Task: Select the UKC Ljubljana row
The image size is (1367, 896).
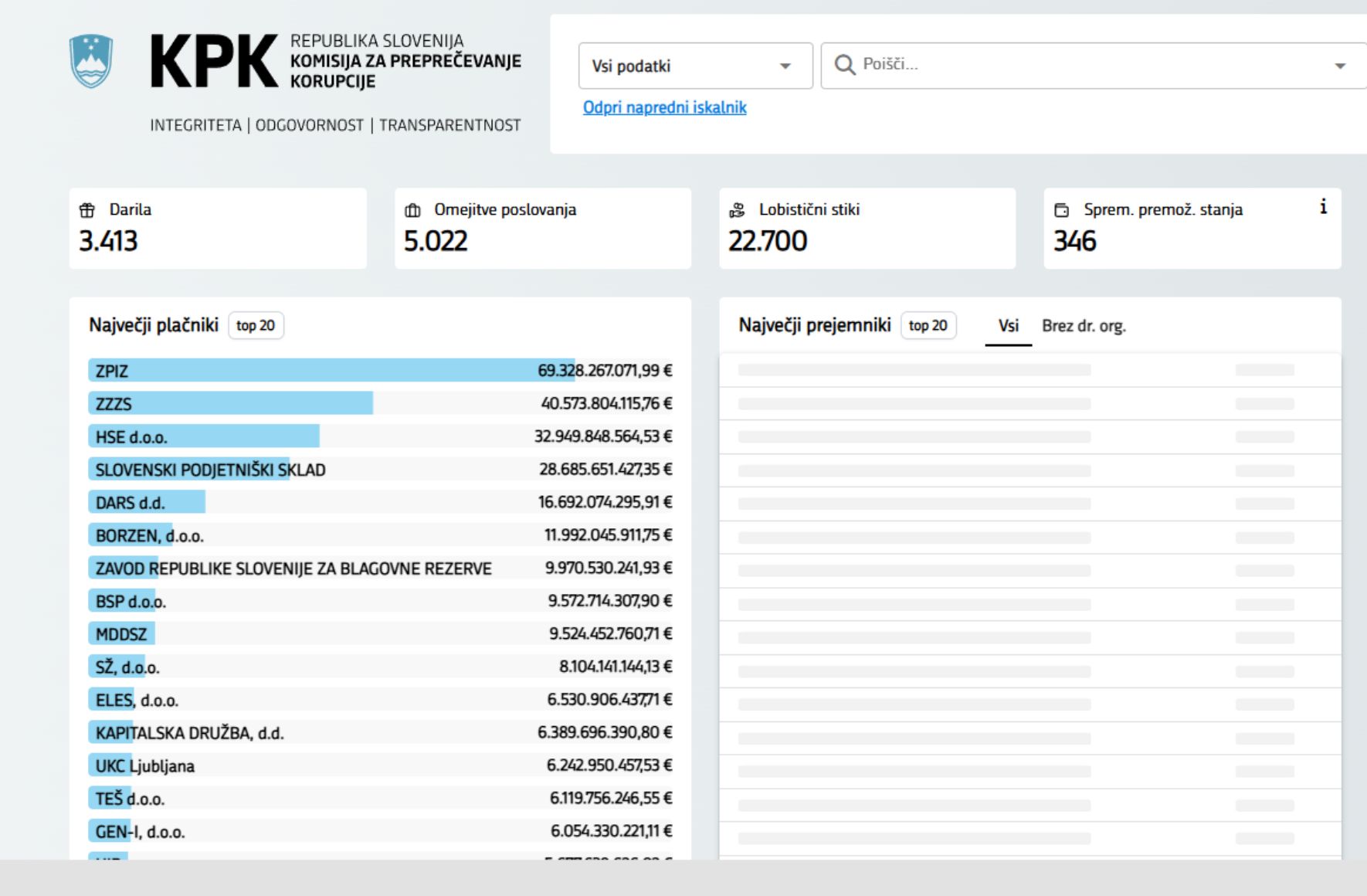Action: coord(380,765)
